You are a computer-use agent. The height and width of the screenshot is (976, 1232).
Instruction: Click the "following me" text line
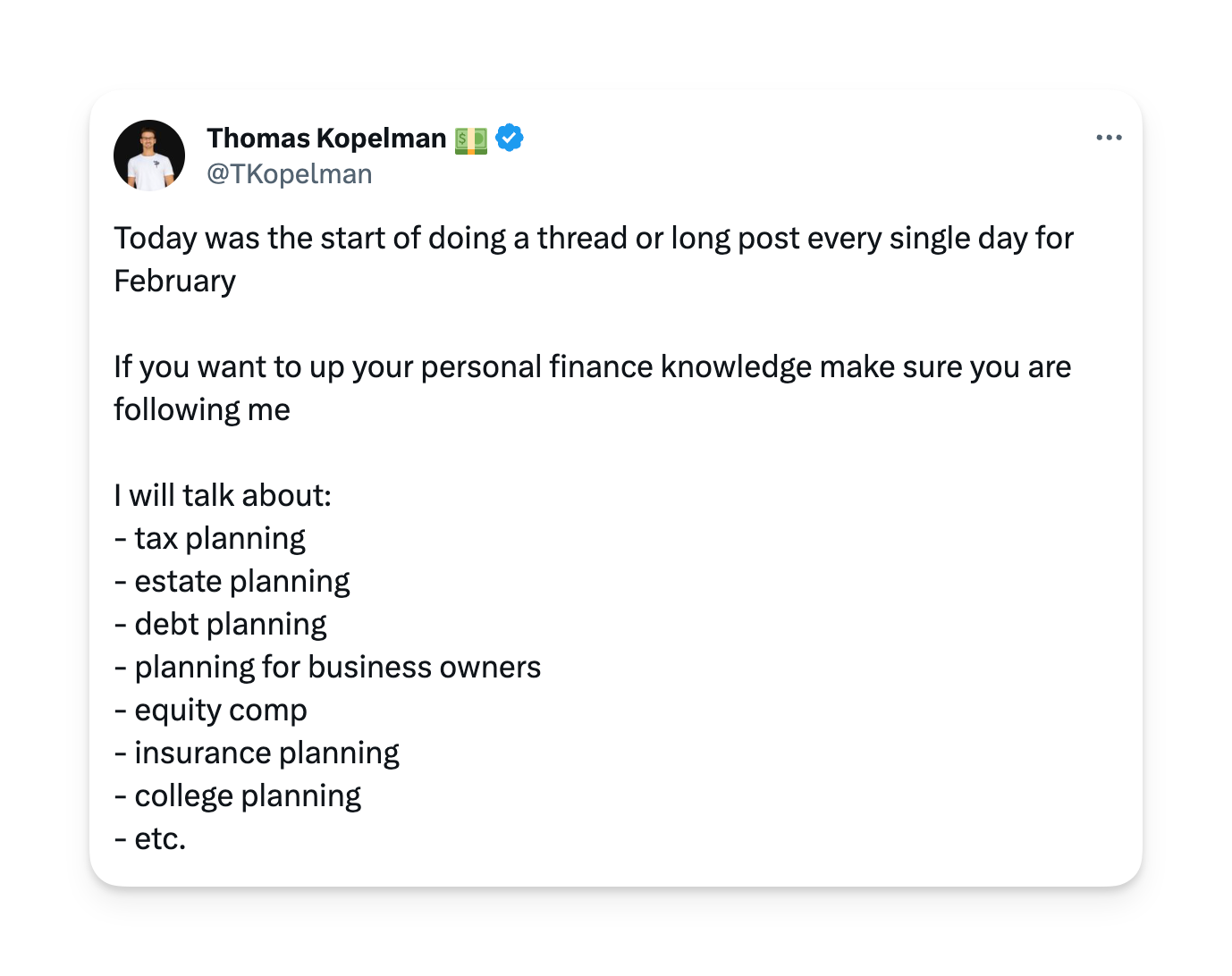[x=202, y=410]
